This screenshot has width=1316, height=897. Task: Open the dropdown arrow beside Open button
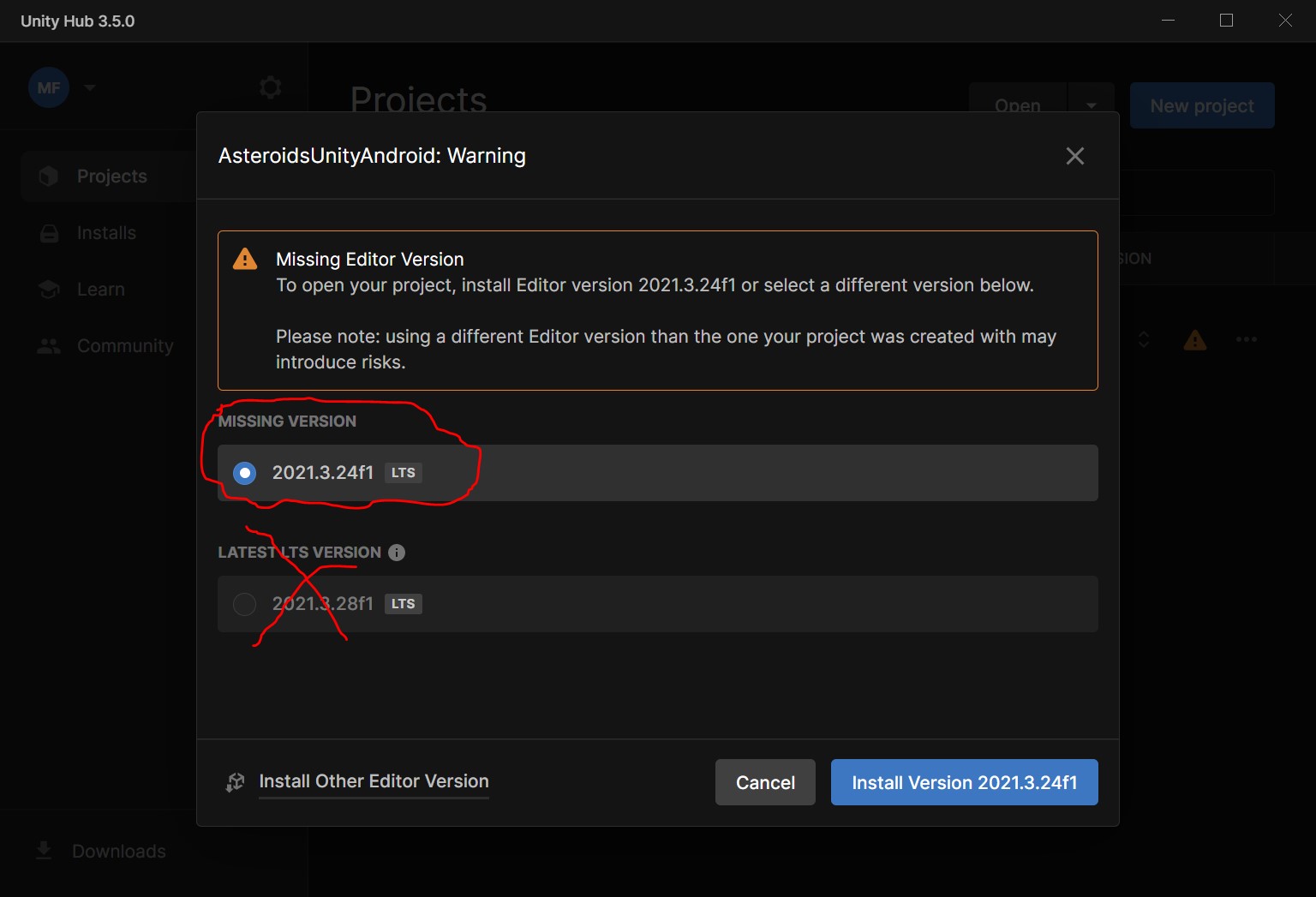tap(1091, 106)
